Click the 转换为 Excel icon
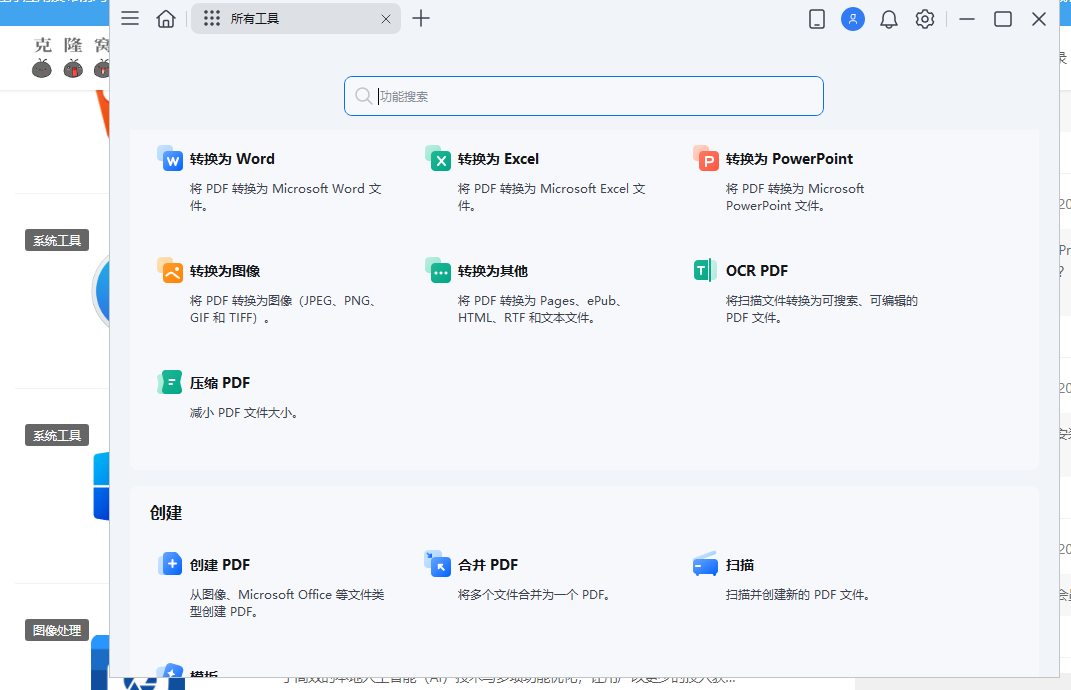 (x=438, y=158)
